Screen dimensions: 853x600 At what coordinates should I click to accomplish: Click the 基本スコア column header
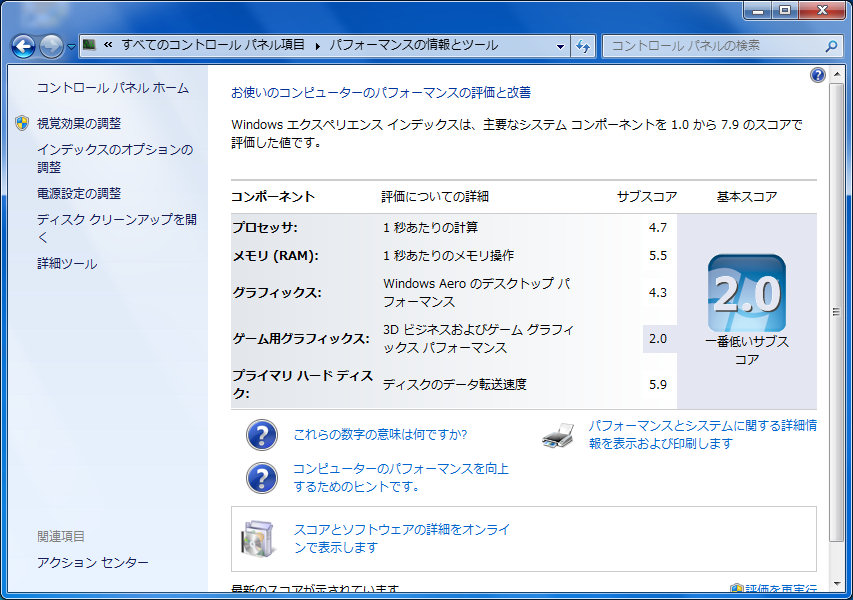click(747, 196)
